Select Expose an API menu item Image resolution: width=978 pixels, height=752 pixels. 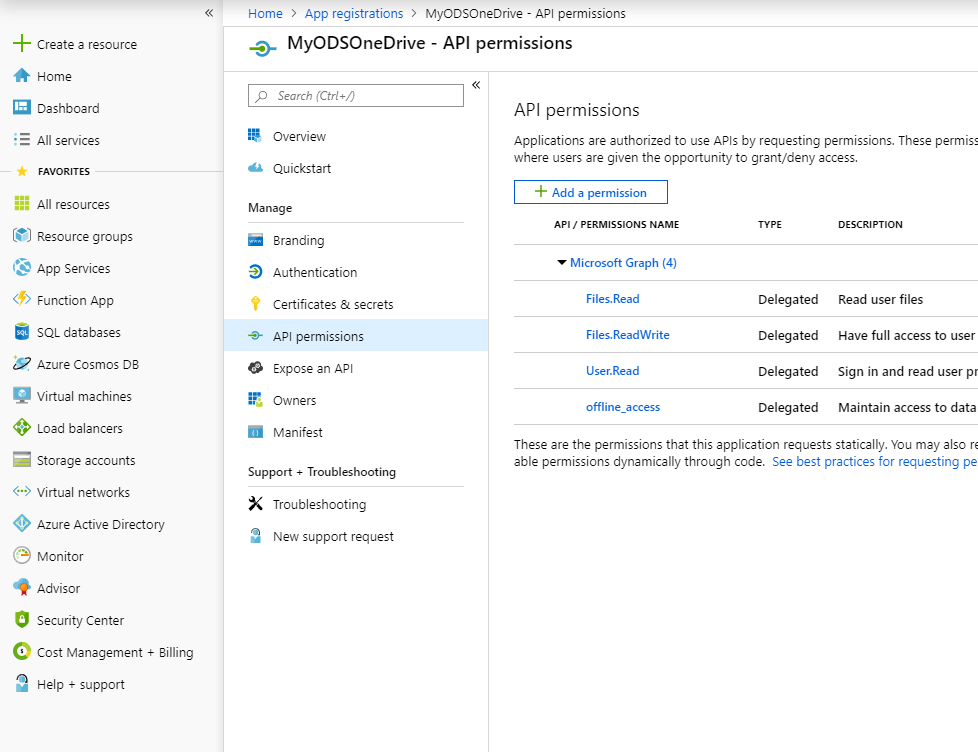(x=312, y=368)
